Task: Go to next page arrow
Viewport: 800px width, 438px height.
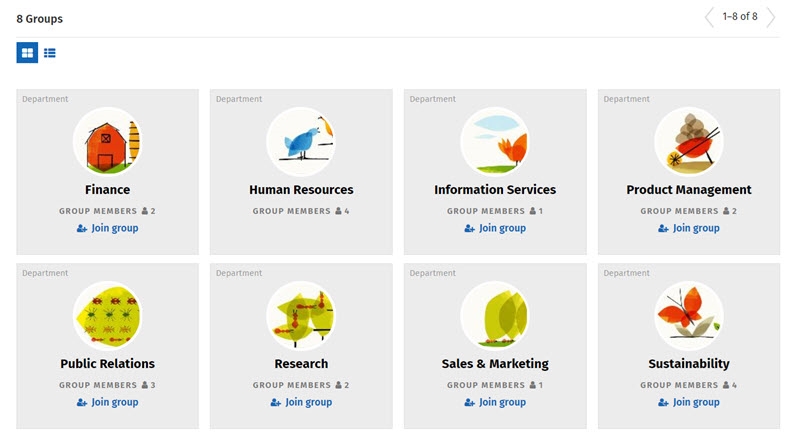Action: pos(771,17)
